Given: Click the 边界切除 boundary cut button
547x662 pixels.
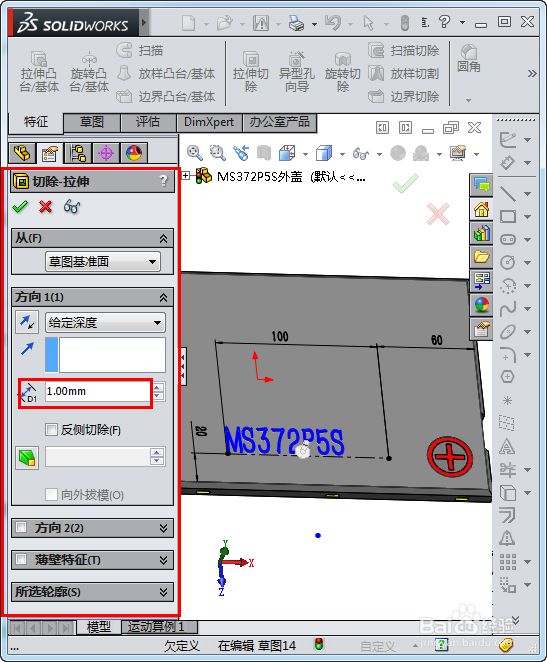Looking at the screenshot, I should coord(403,96).
